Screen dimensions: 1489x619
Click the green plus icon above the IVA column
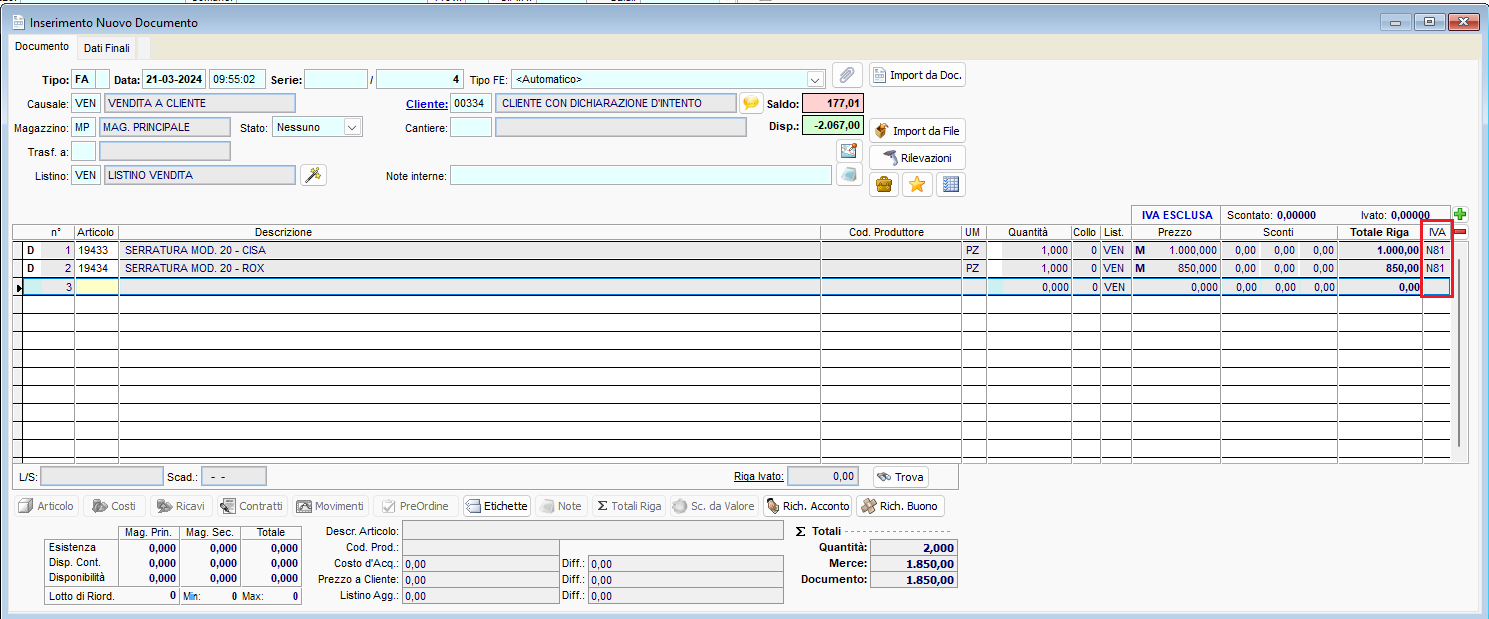[x=1459, y=213]
